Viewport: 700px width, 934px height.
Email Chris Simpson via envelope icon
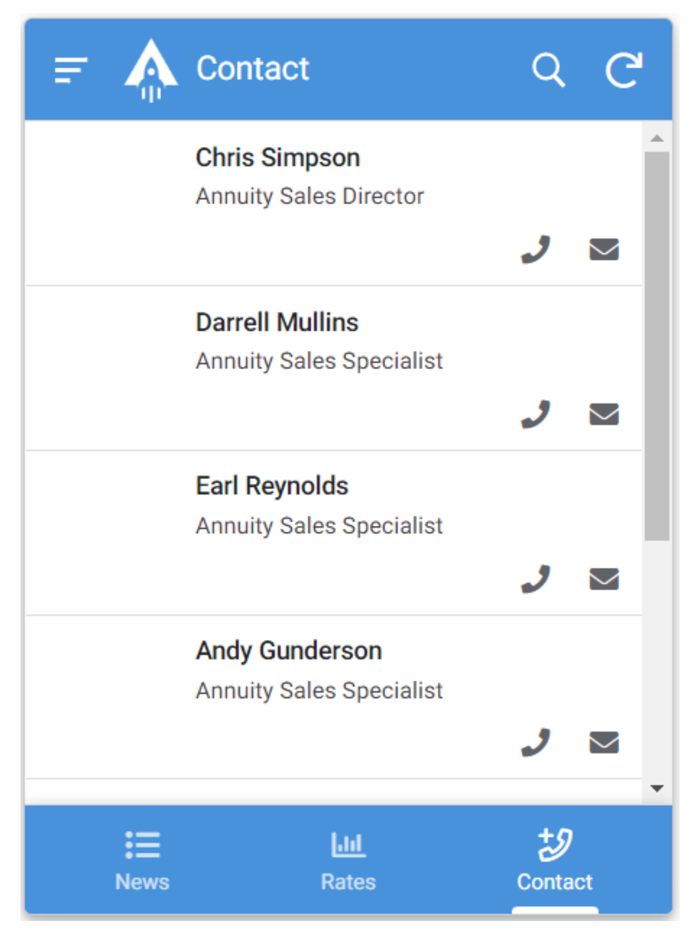tap(604, 250)
